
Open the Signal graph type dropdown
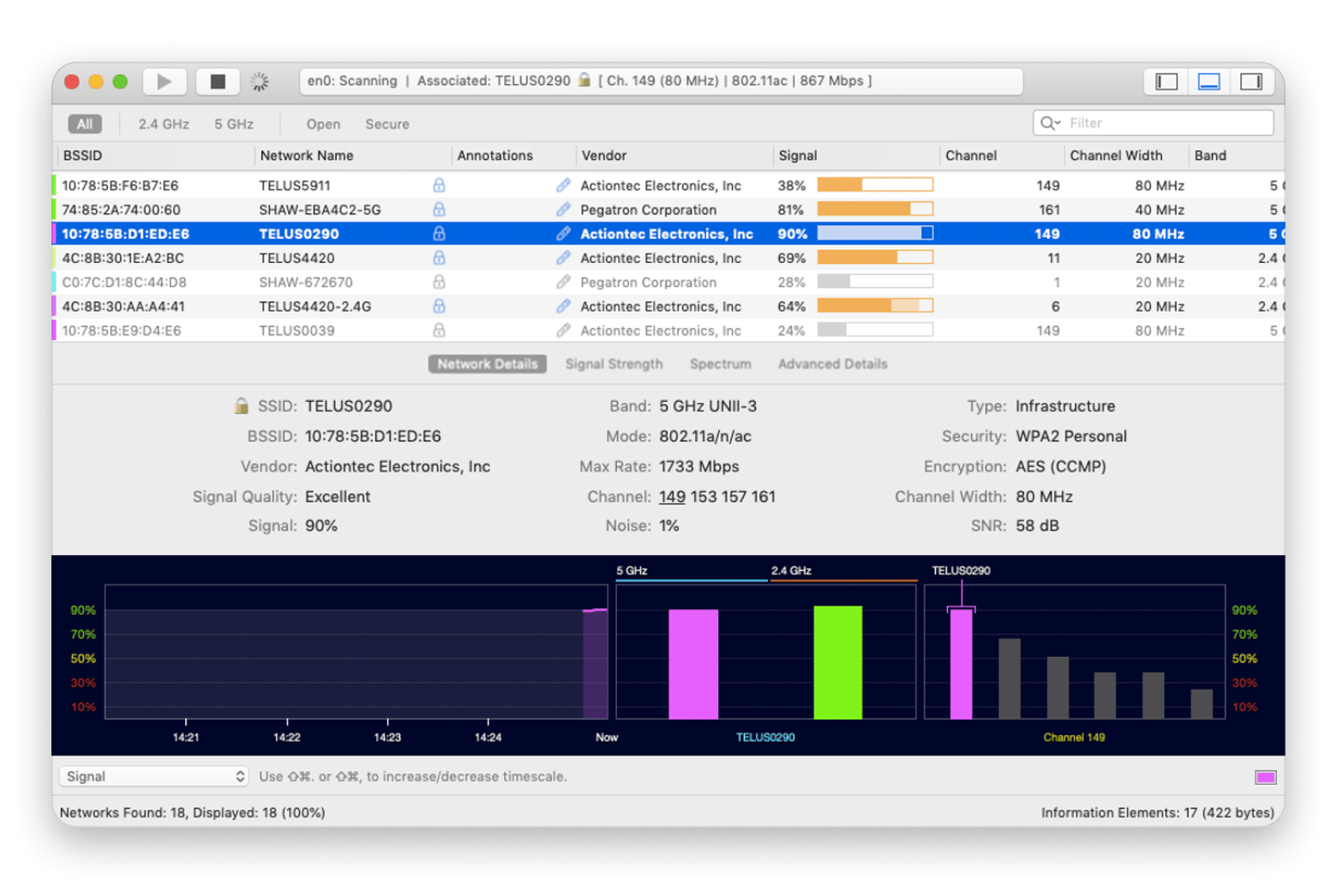154,776
